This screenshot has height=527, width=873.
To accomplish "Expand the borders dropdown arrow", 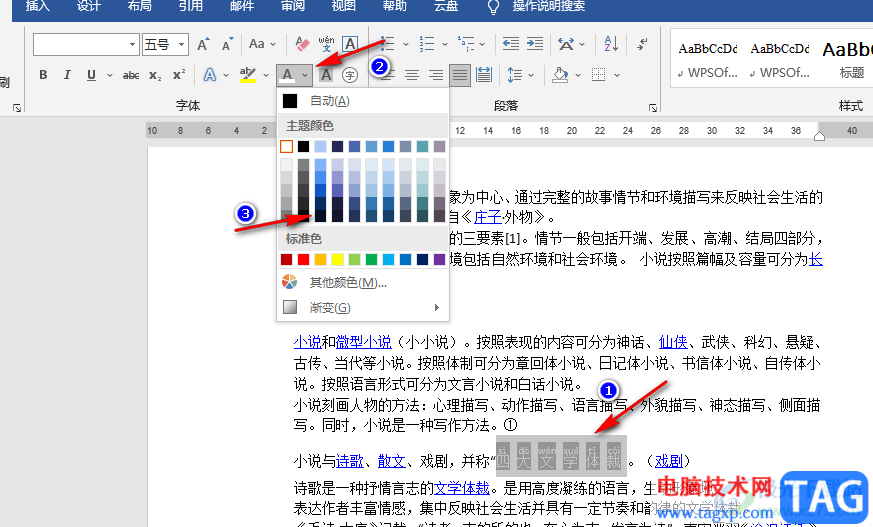I will click(x=617, y=75).
